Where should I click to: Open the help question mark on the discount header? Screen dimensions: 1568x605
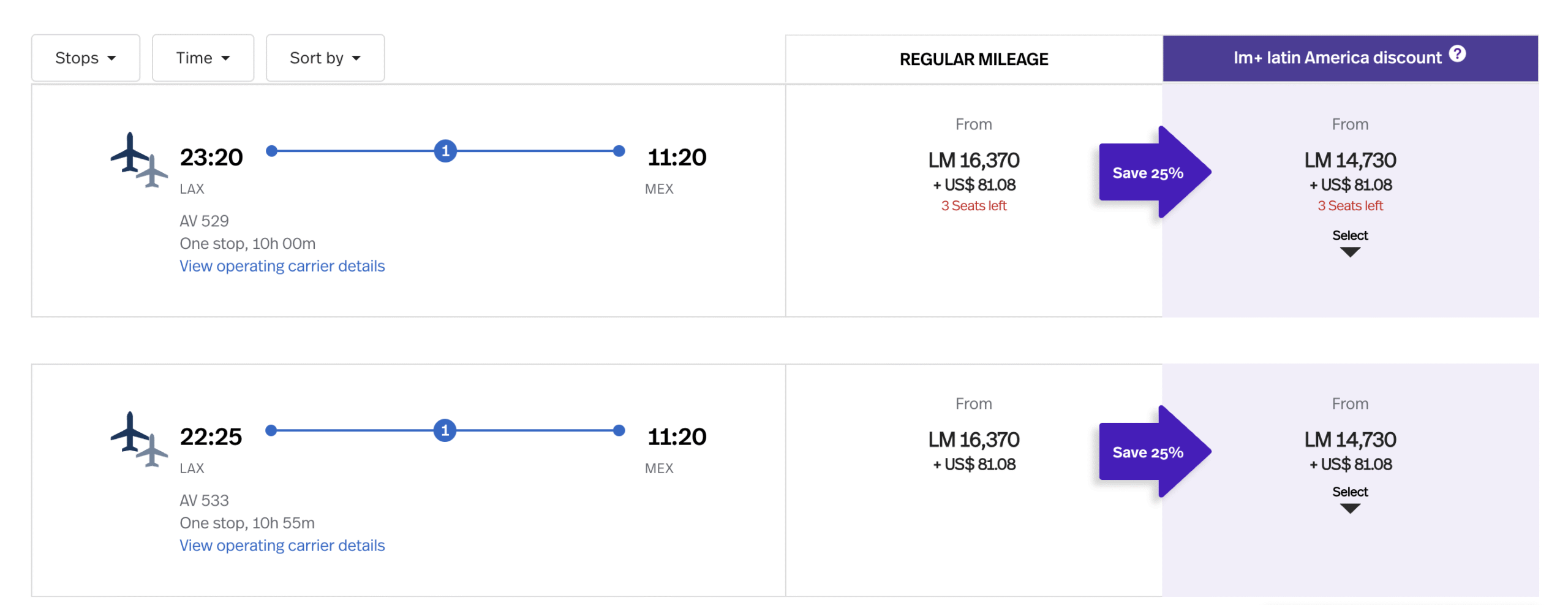point(1460,54)
